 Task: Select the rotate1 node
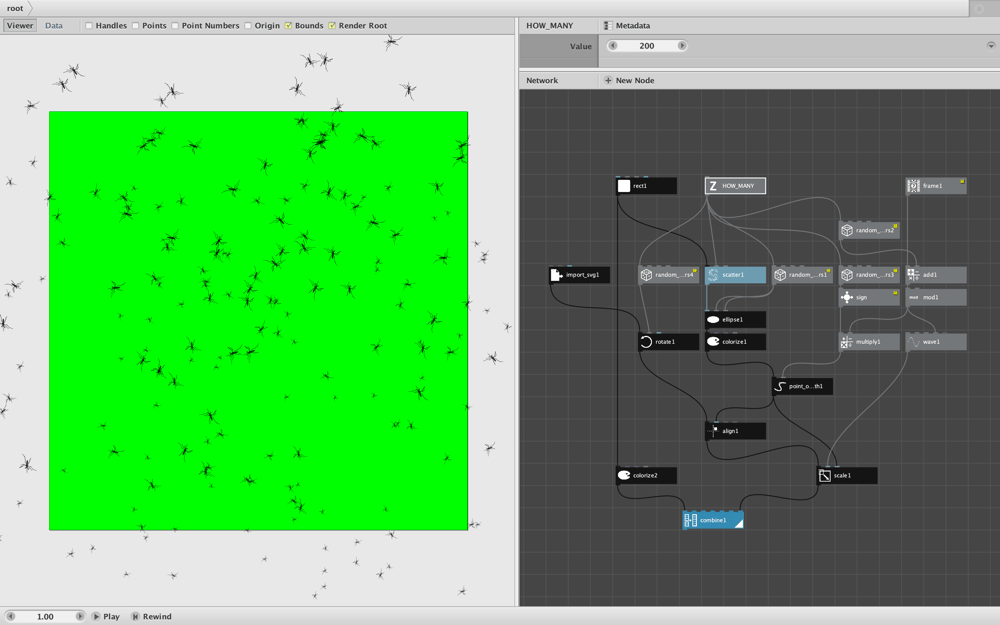668,342
